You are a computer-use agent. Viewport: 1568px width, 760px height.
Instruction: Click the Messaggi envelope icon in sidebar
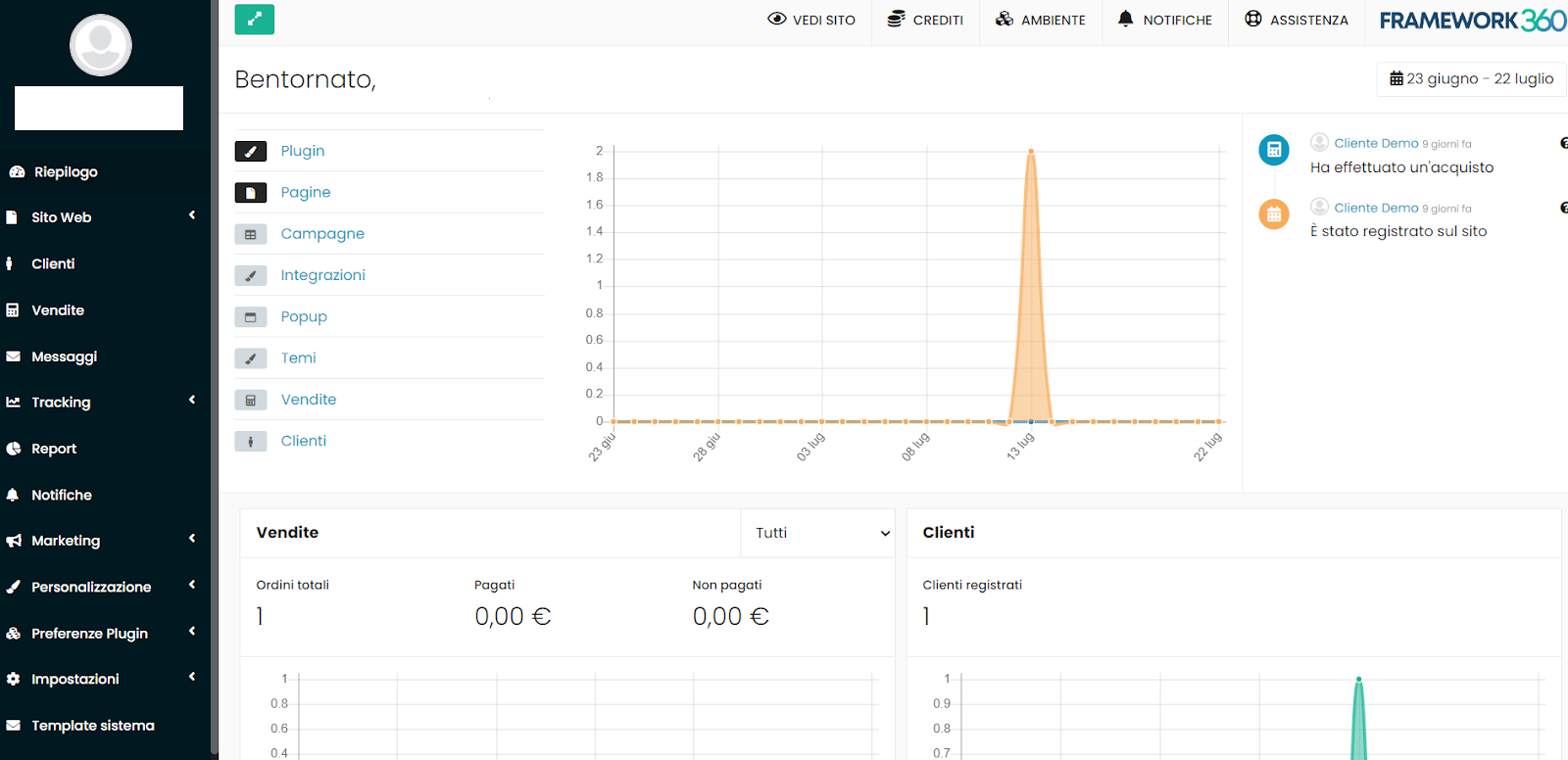coord(13,356)
